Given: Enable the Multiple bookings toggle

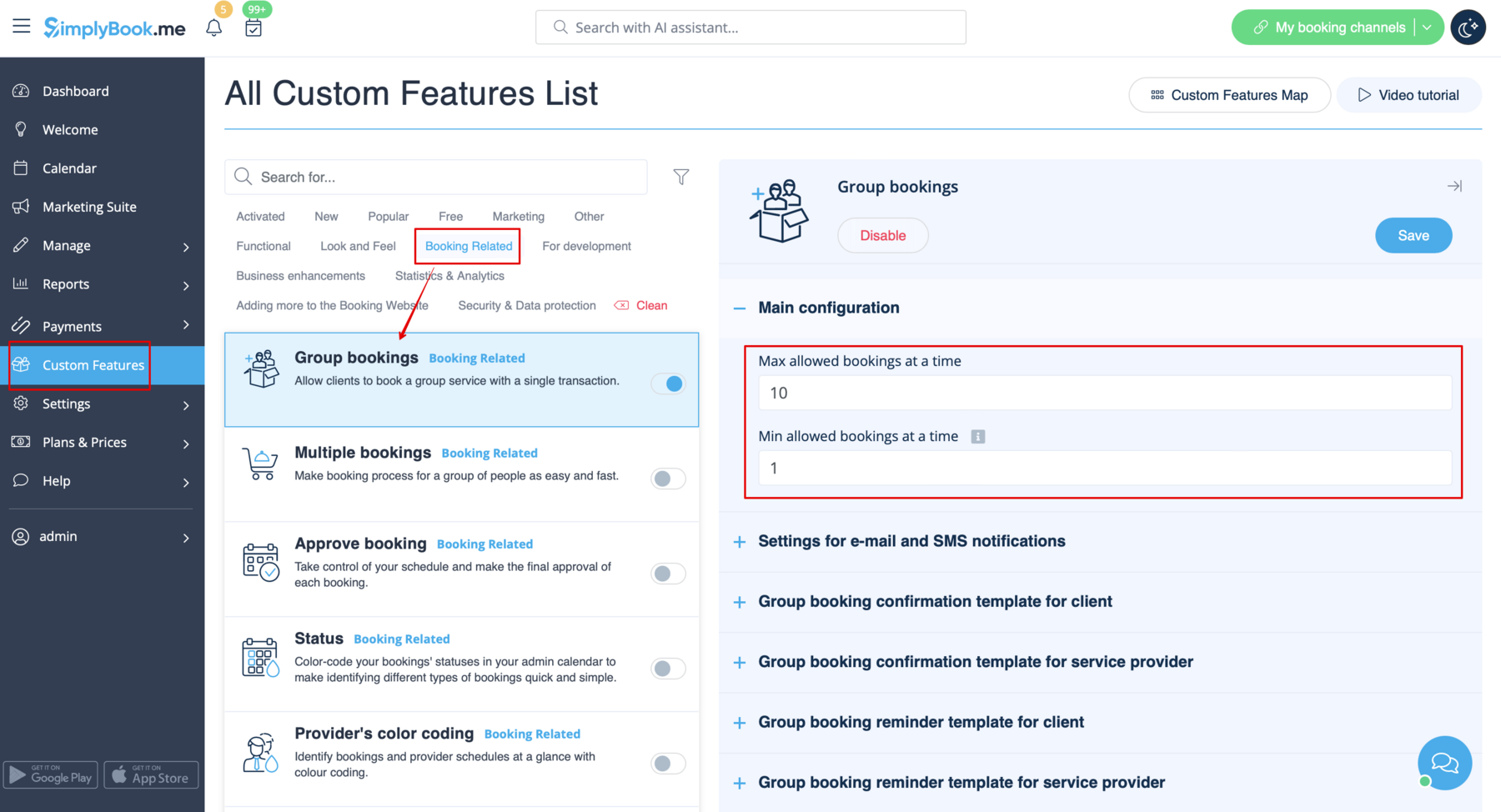Looking at the screenshot, I should [667, 478].
